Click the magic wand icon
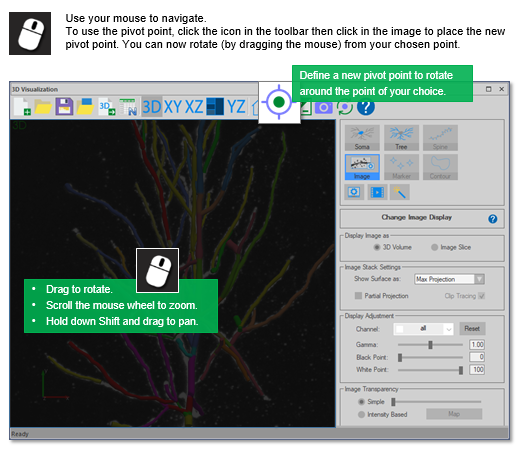 (399, 192)
